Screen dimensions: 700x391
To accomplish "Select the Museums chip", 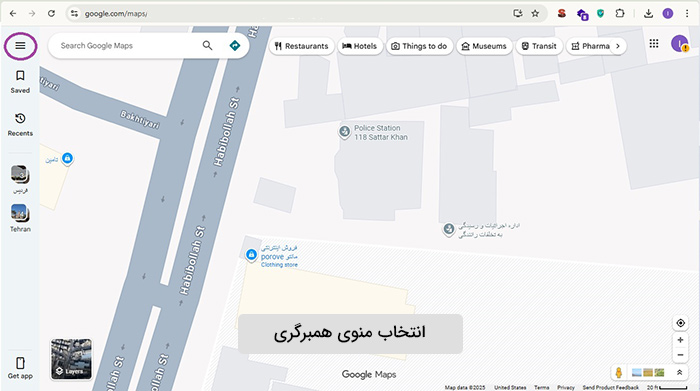I will click(484, 46).
